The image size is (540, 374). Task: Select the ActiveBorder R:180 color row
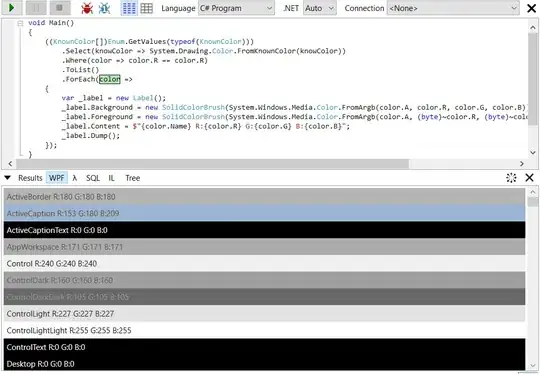pos(264,197)
